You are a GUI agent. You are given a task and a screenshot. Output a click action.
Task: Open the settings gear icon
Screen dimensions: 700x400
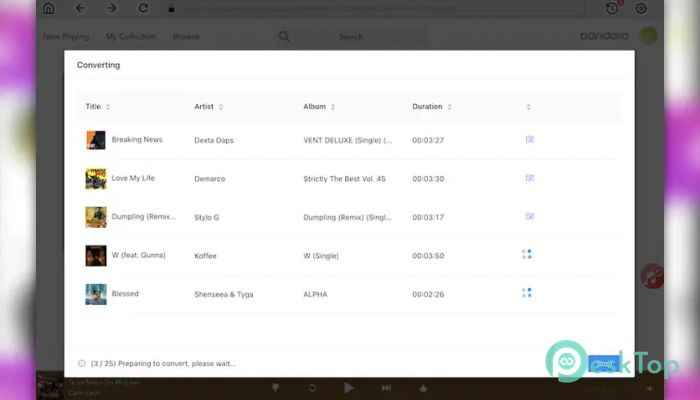point(641,8)
